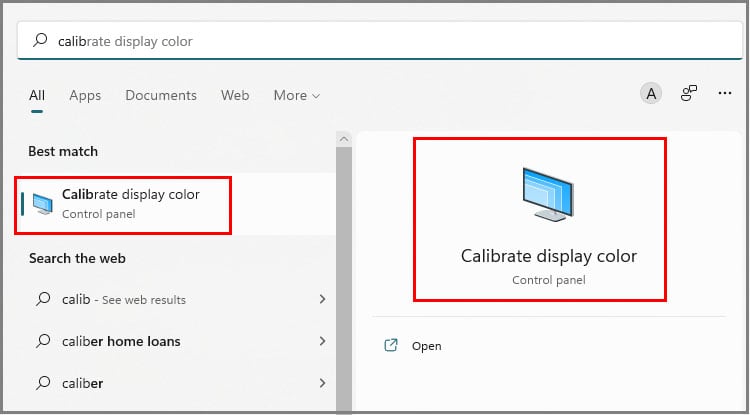Expand the caliber home loans chevron
Image resolution: width=750 pixels, height=415 pixels.
coord(322,341)
